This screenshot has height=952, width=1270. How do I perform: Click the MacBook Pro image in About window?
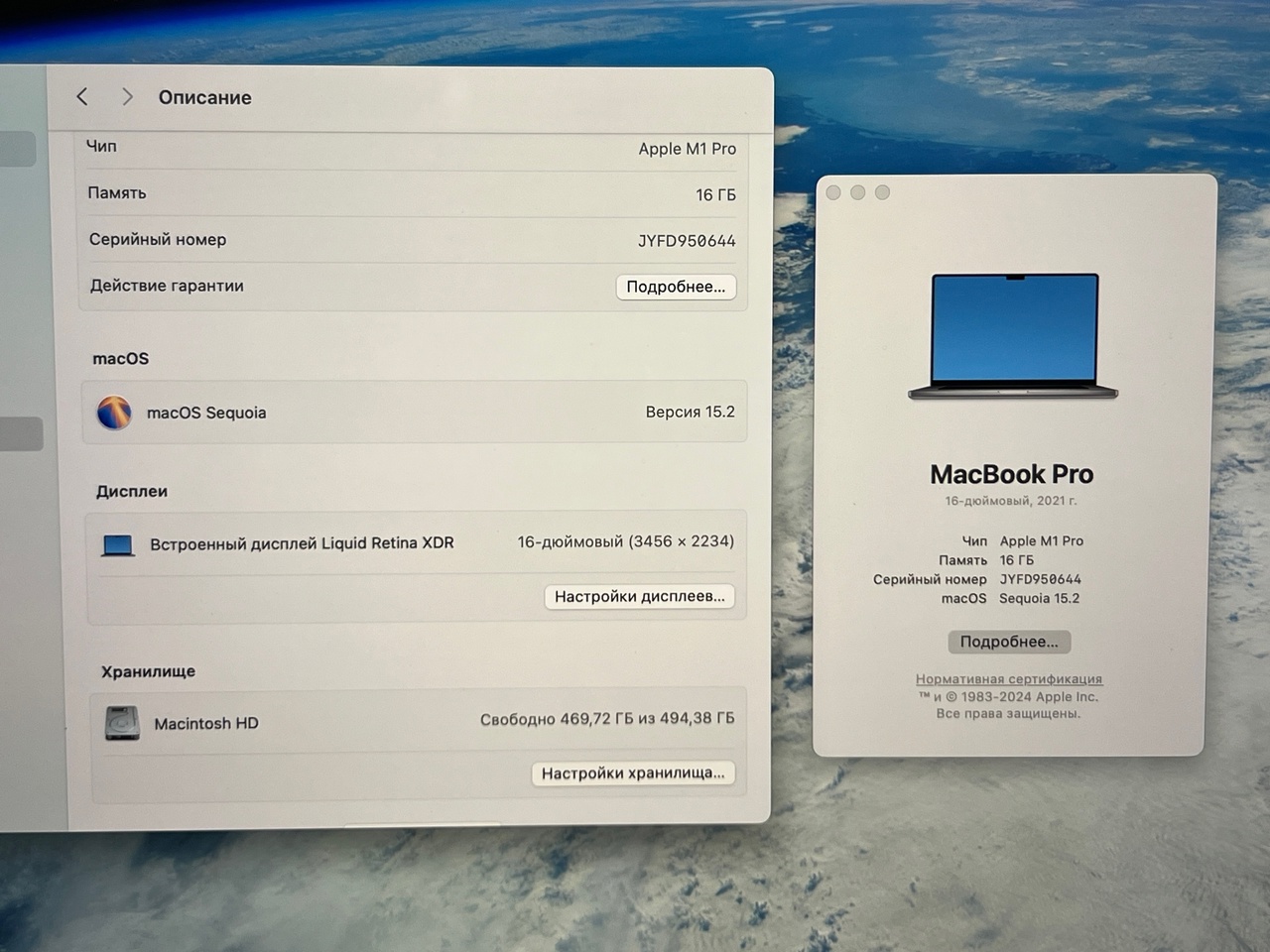click(1014, 337)
